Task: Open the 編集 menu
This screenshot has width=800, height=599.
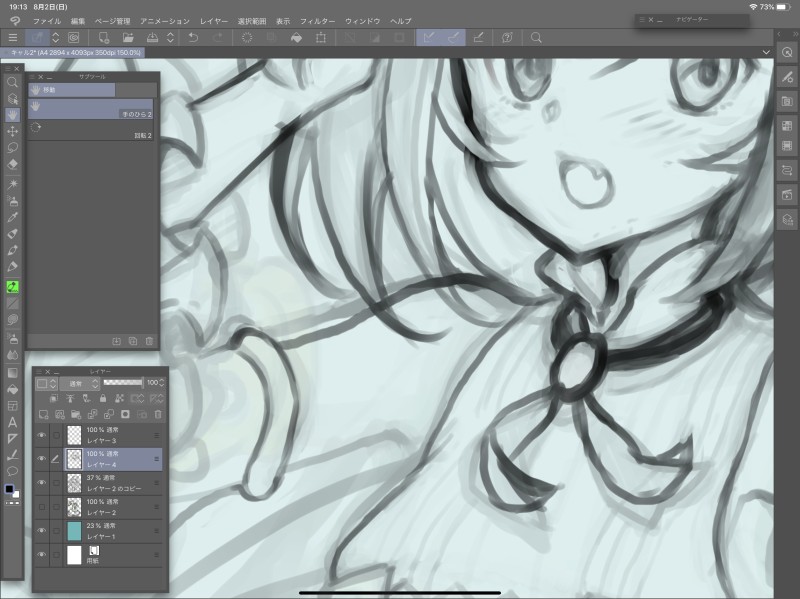Action: click(78, 21)
